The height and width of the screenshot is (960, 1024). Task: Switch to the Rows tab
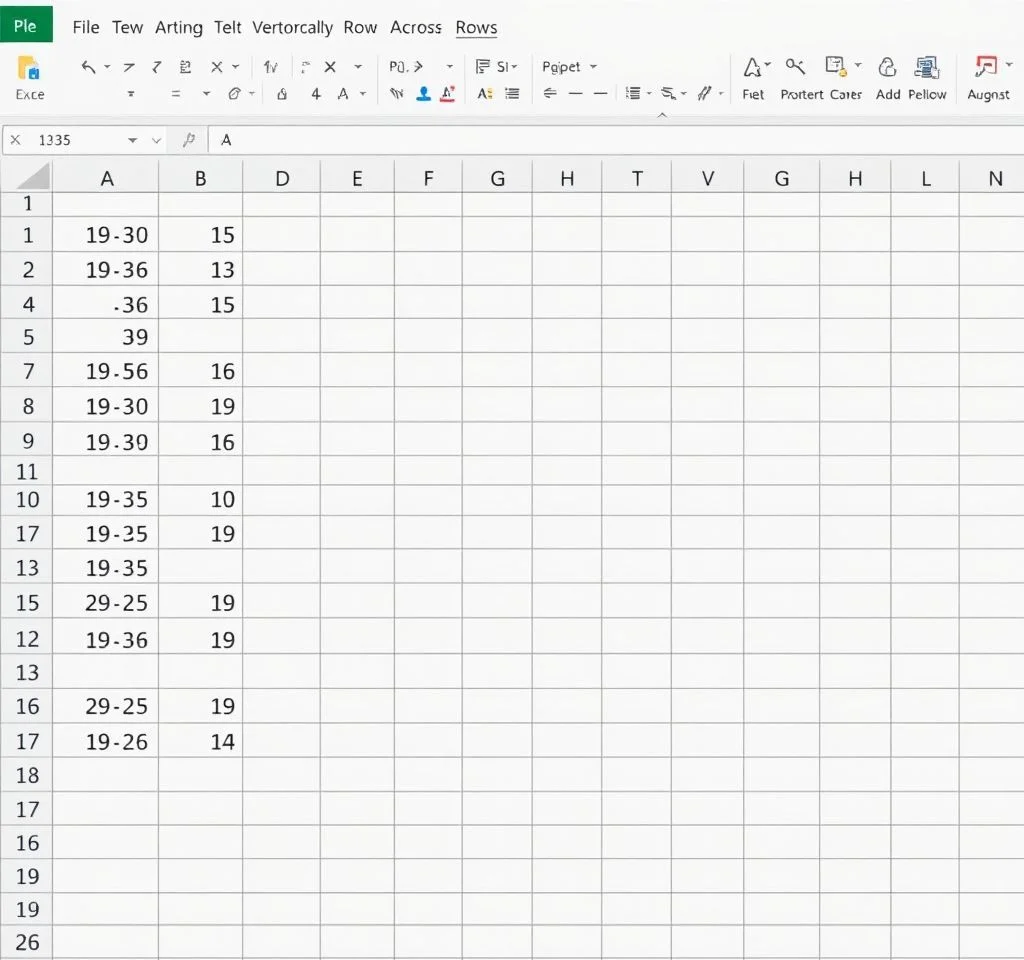point(476,27)
